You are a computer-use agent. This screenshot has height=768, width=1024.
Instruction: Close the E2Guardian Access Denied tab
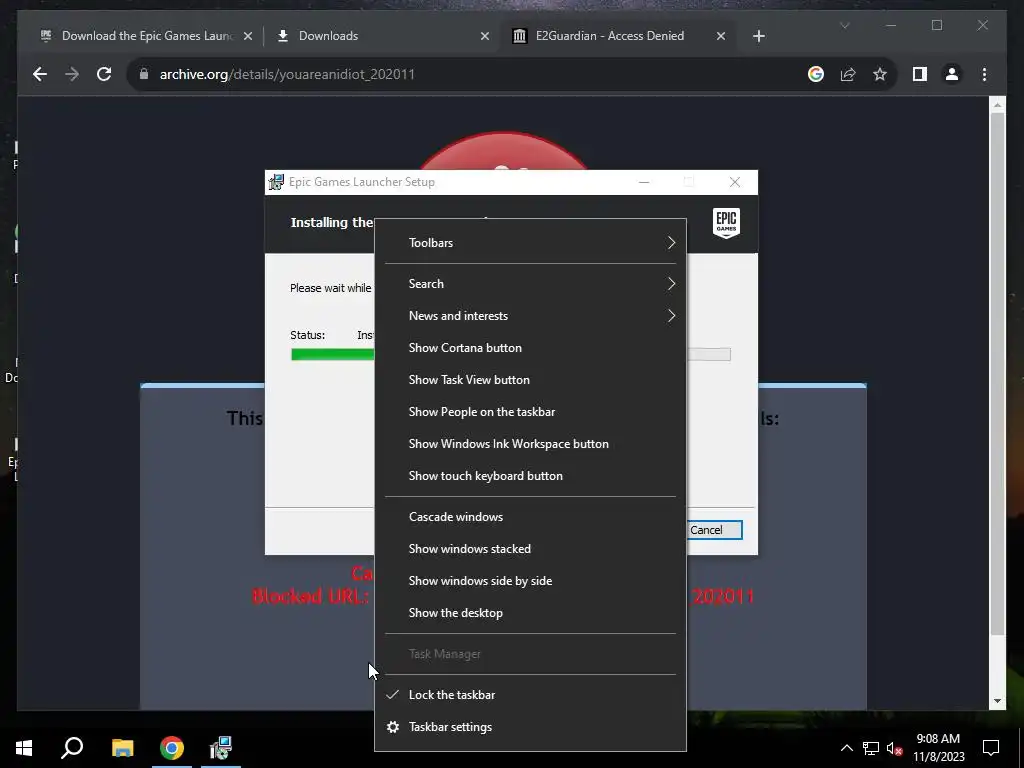pyautogui.click(x=720, y=36)
